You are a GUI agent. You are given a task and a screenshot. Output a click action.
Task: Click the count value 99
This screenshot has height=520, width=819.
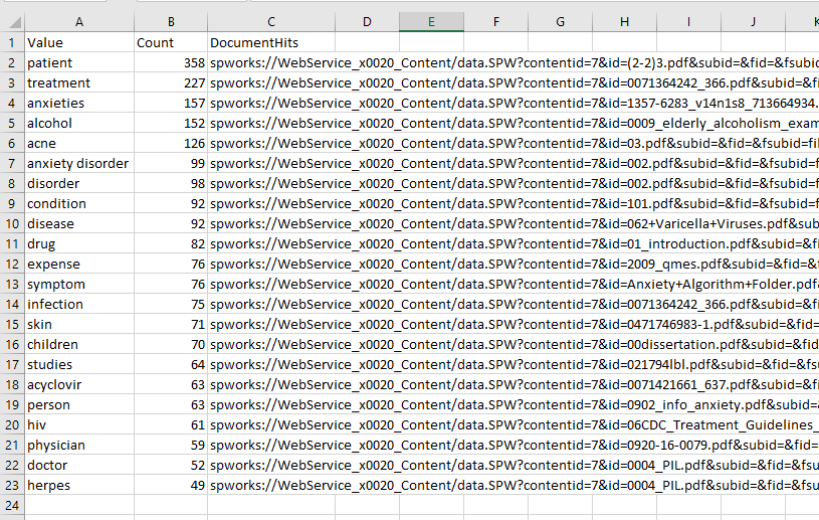(171, 163)
